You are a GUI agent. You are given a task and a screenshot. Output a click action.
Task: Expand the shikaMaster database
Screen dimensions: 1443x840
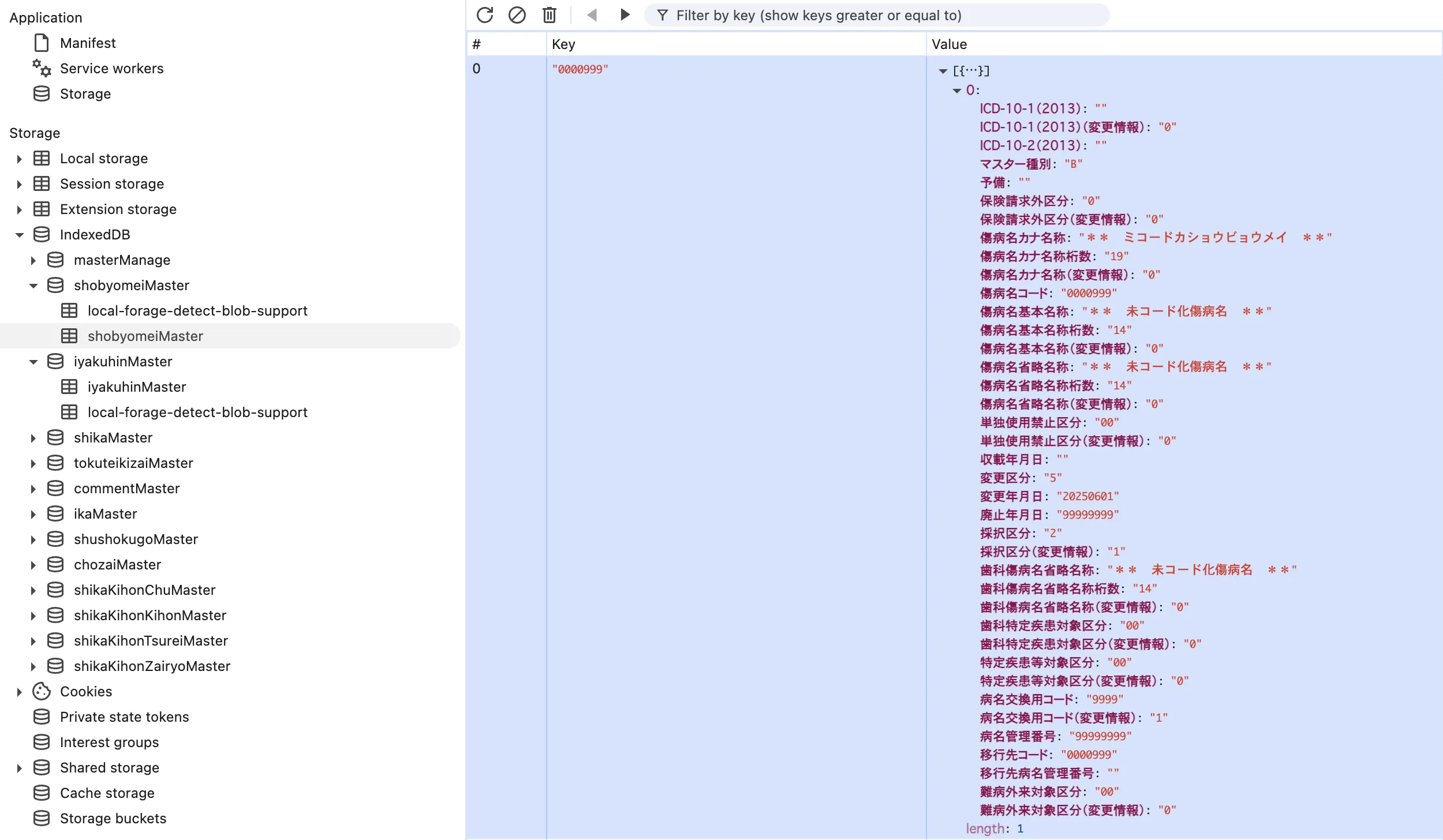pos(33,437)
